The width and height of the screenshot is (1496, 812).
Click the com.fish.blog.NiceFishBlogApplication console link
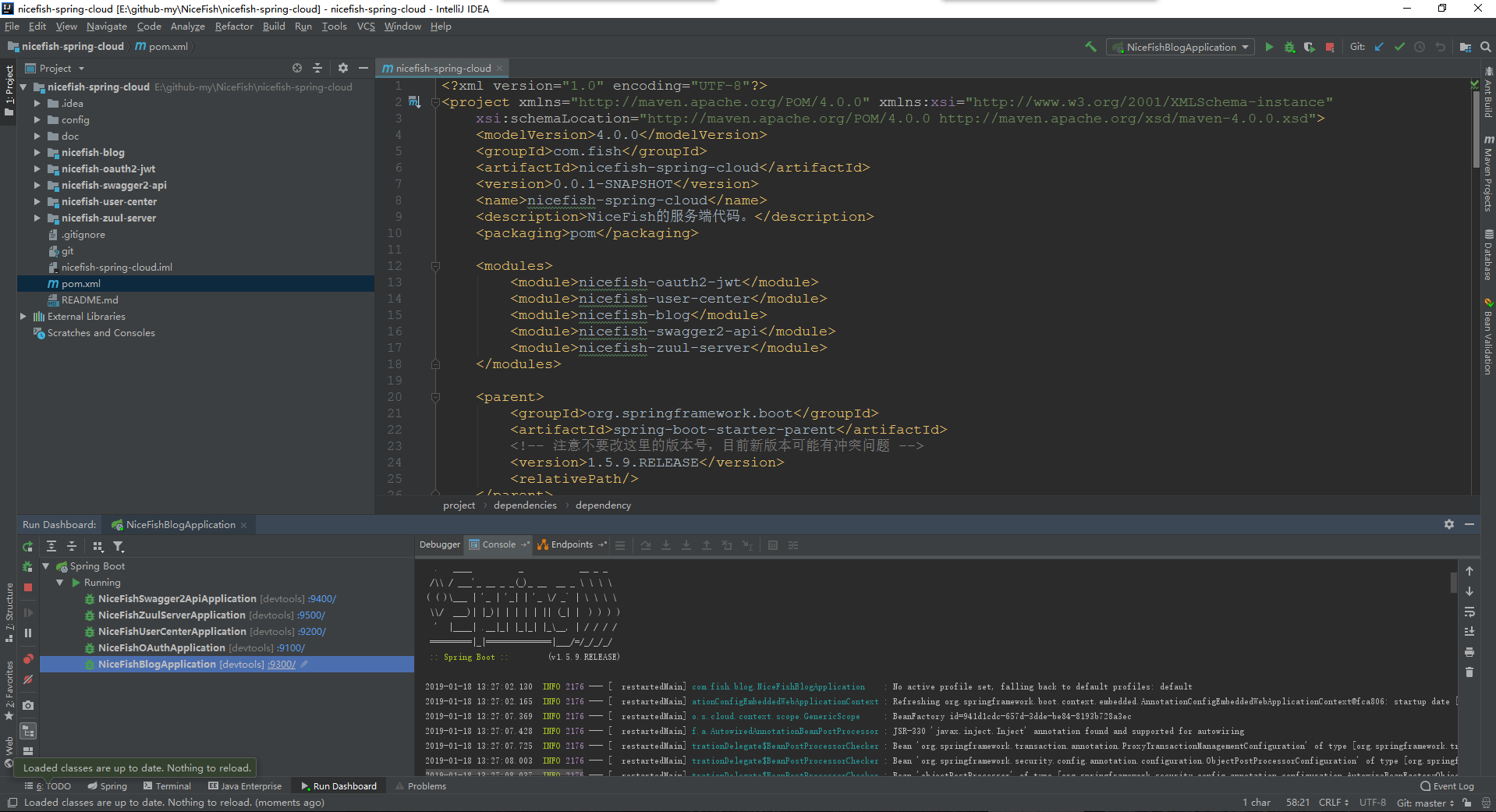[778, 687]
